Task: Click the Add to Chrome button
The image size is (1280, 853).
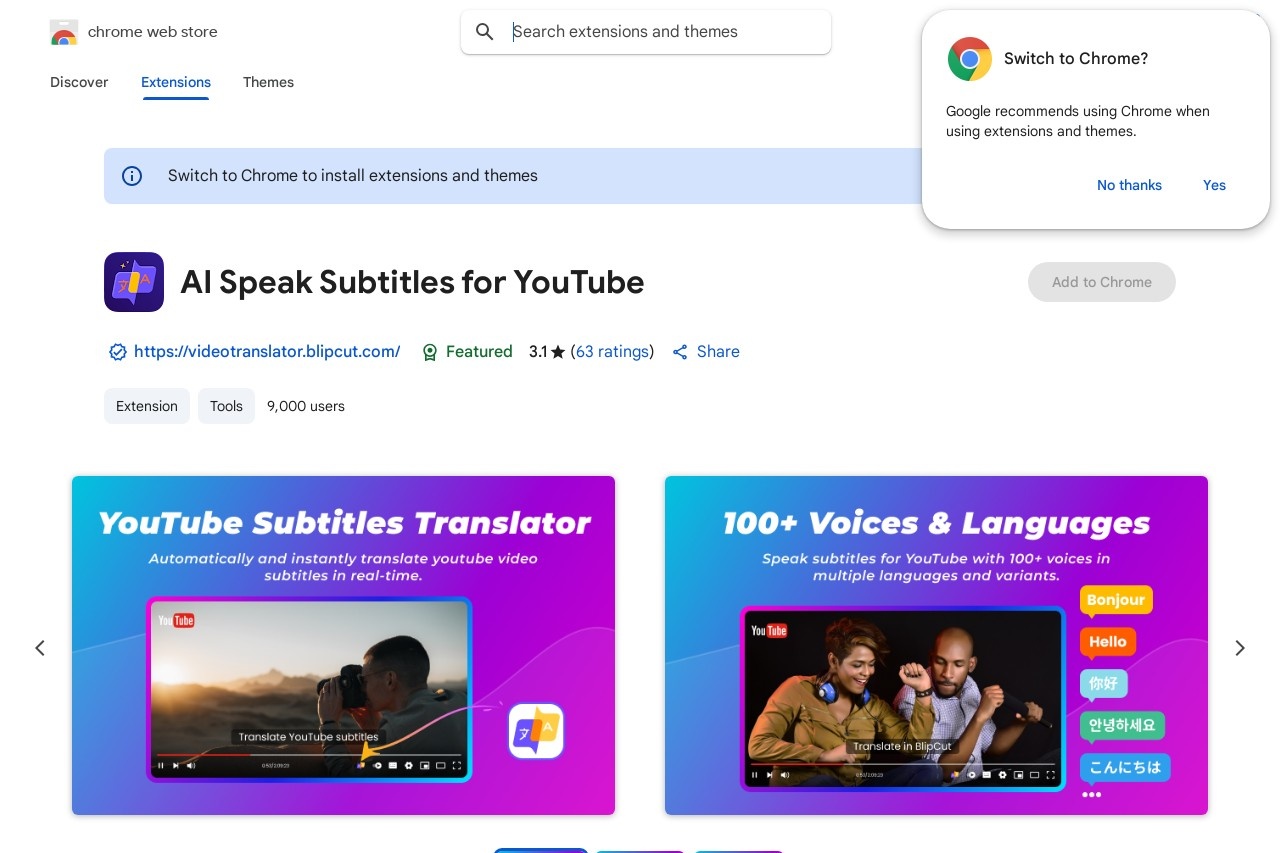Action: 1102,282
